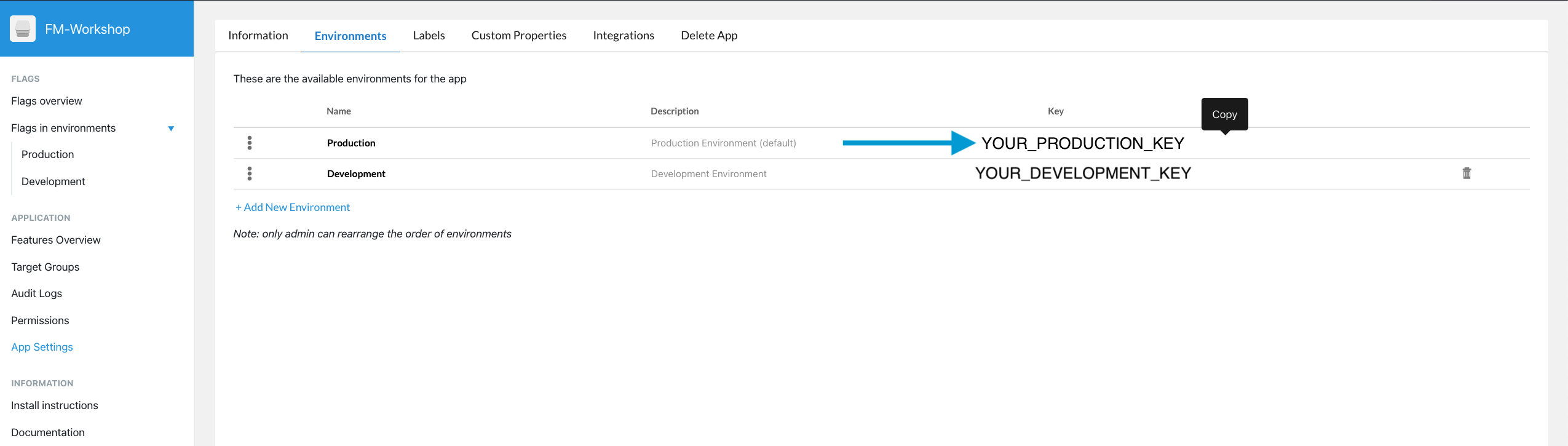Click the FM-Workshop app logo icon
1568x446 pixels.
pyautogui.click(x=23, y=29)
